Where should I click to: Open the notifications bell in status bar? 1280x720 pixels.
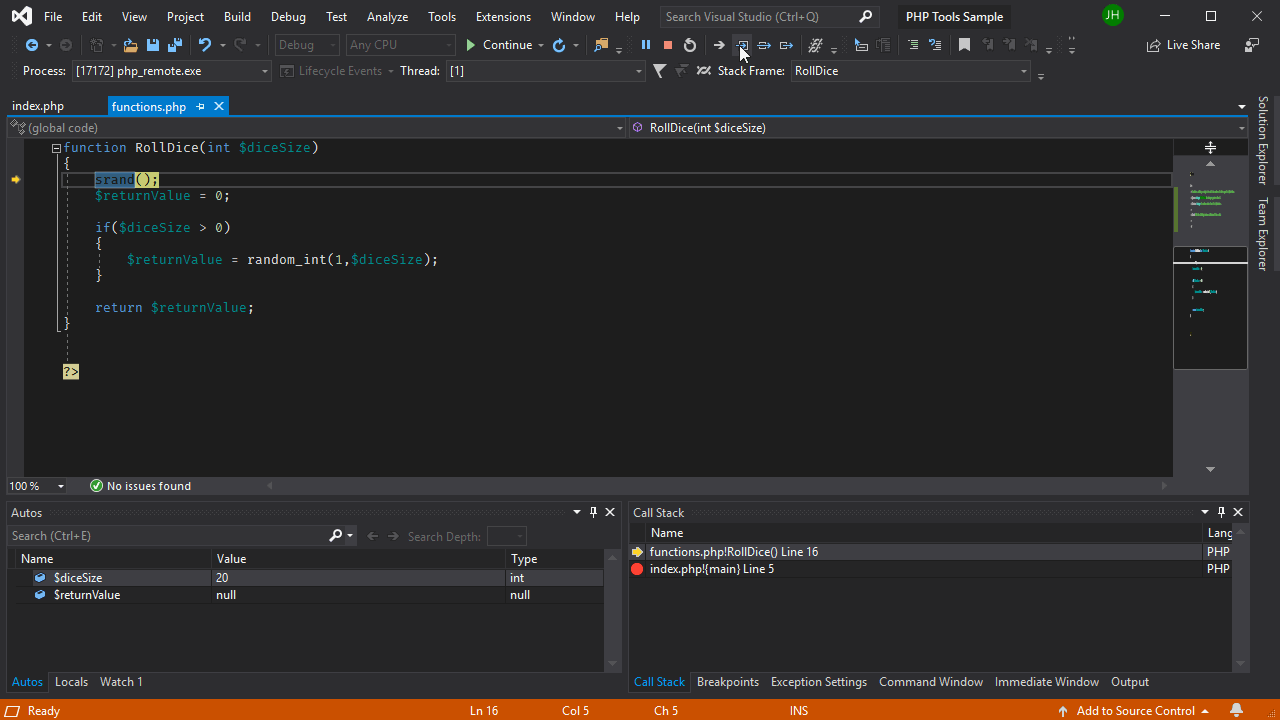[x=1237, y=711]
